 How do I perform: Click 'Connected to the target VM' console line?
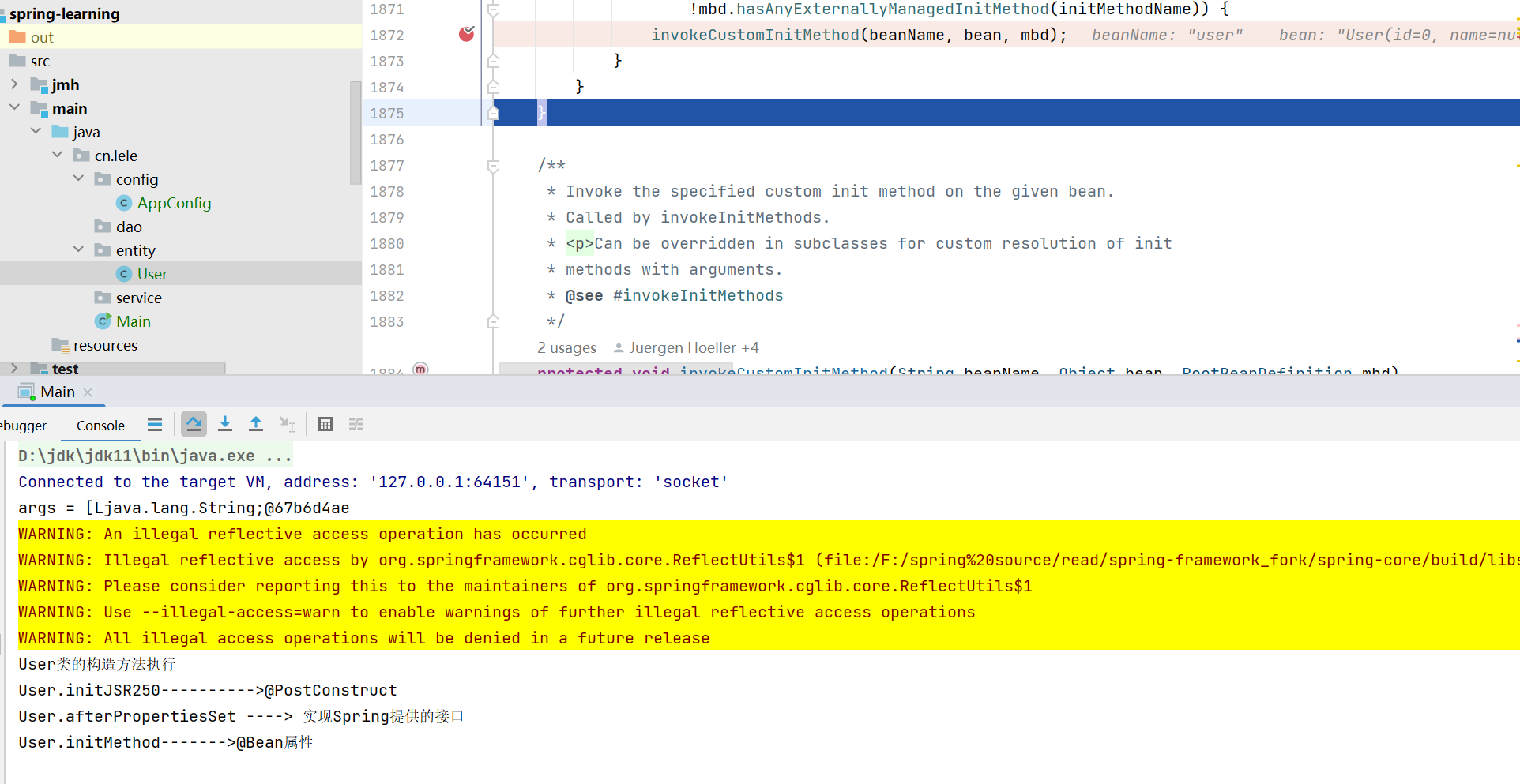(x=373, y=482)
